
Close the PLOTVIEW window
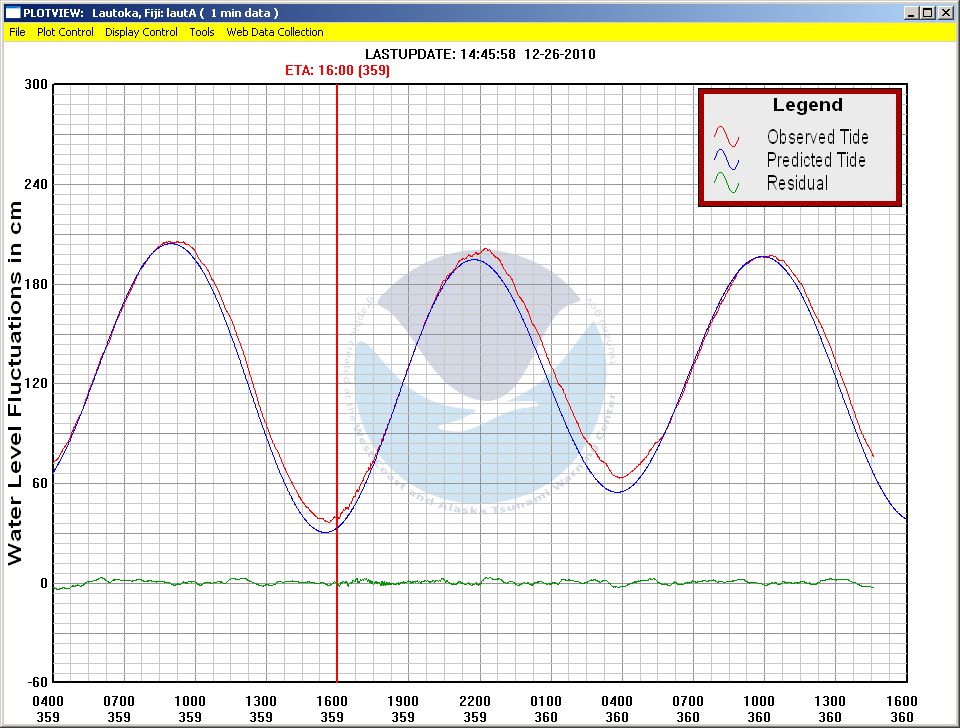(x=945, y=12)
